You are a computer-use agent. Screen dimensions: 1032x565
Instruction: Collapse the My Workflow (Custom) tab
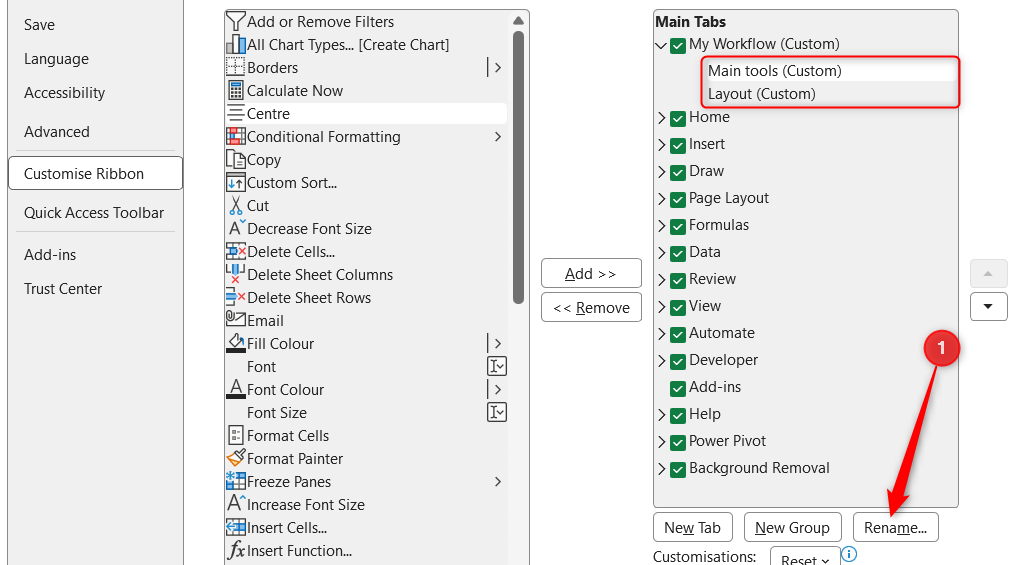pyautogui.click(x=661, y=46)
